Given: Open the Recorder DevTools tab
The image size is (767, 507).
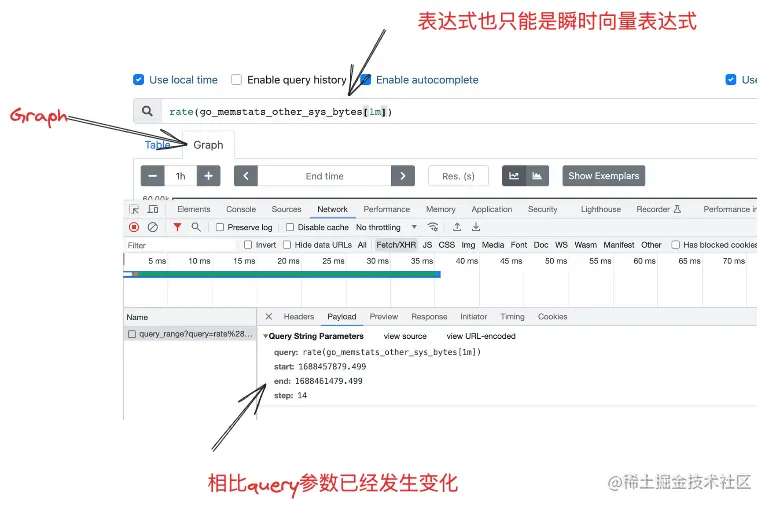Looking at the screenshot, I should click(x=658, y=209).
